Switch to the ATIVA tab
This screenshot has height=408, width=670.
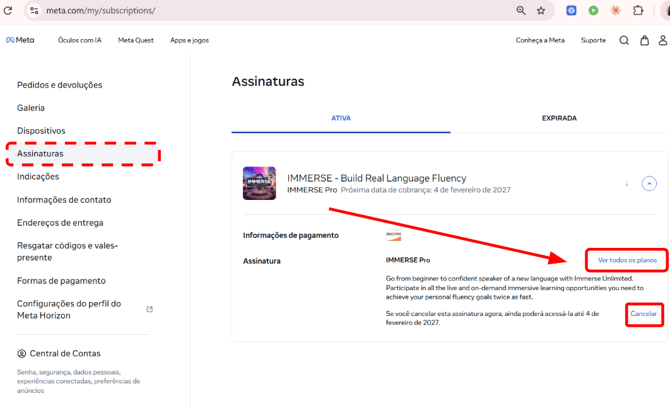341,118
